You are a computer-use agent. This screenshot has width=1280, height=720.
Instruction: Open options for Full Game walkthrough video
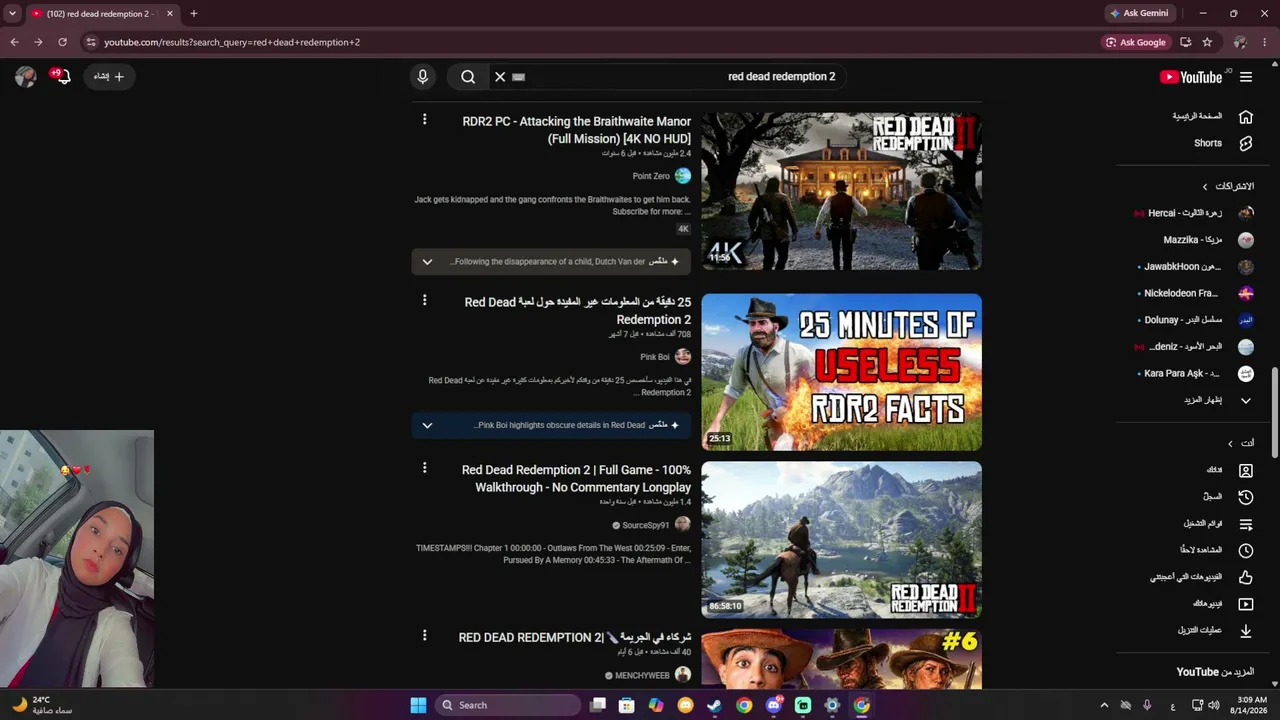click(424, 467)
